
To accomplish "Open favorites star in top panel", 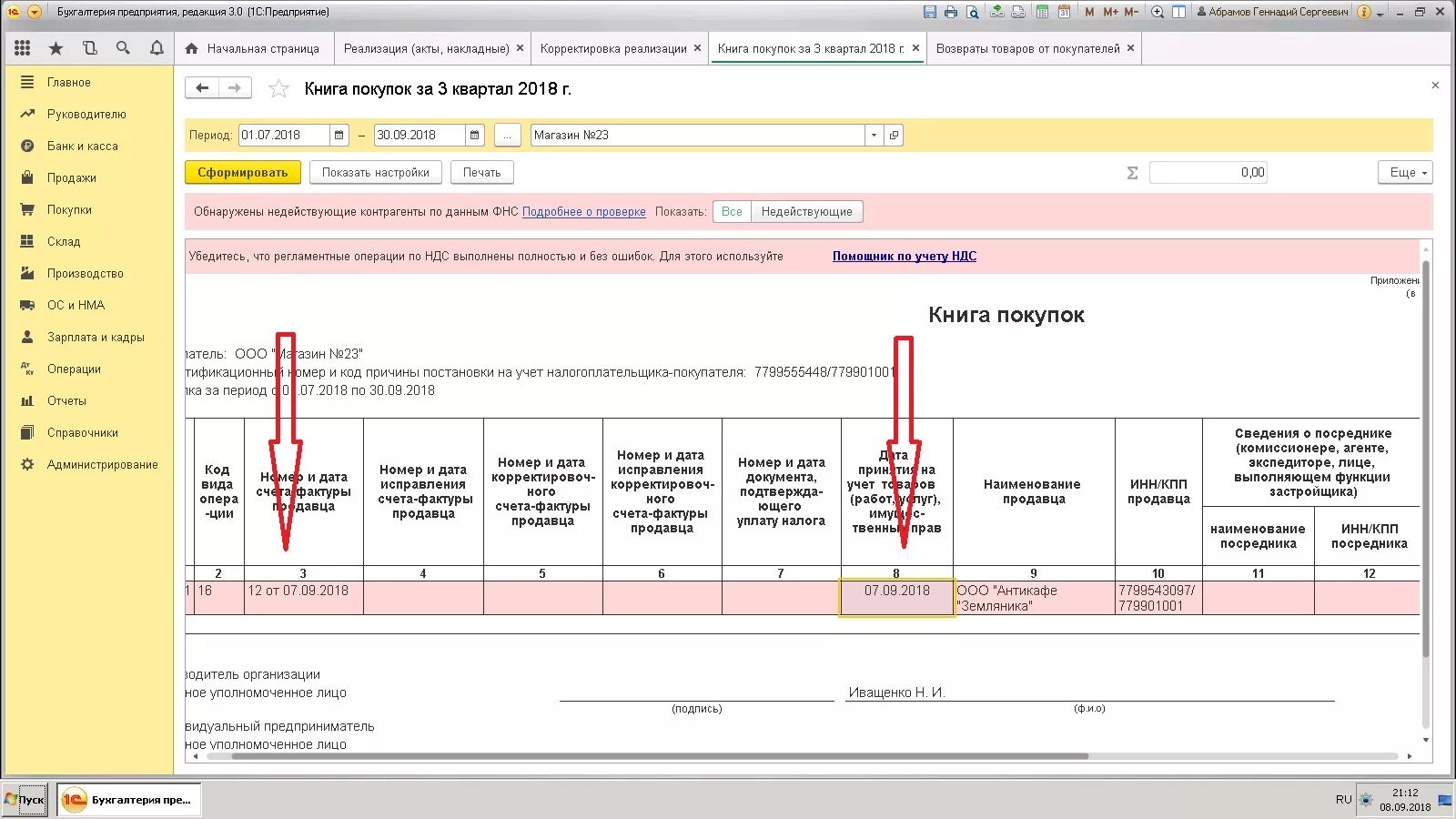I will [56, 48].
